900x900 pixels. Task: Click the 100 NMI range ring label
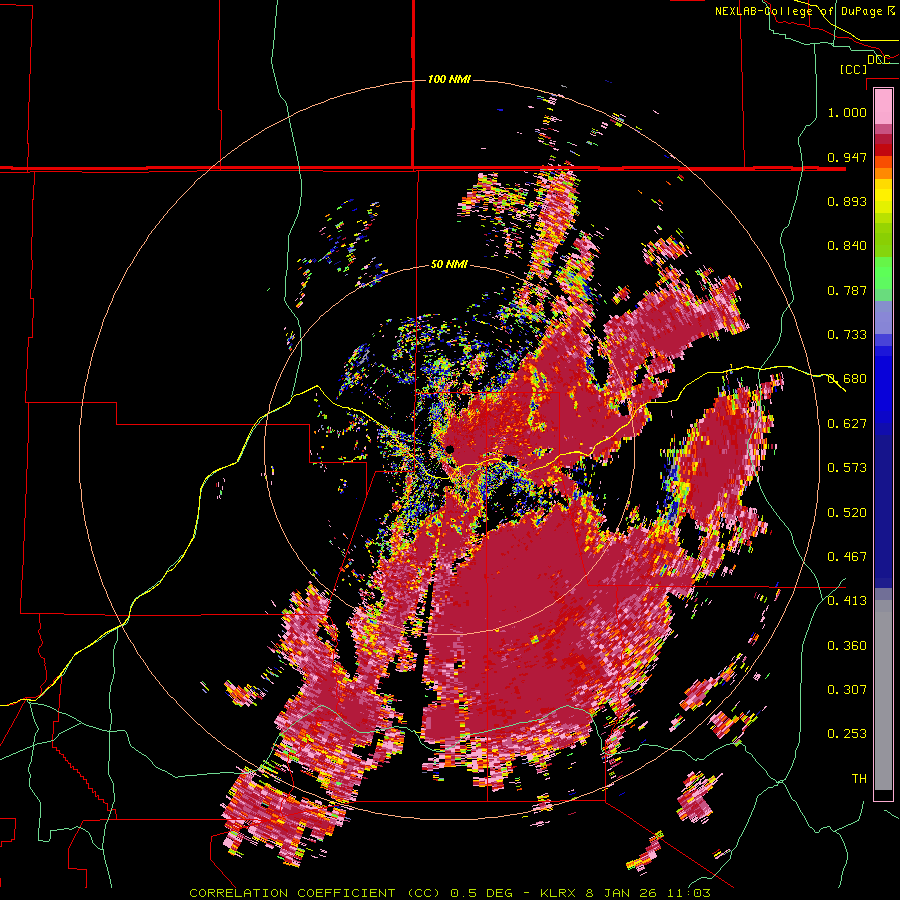tap(449, 79)
